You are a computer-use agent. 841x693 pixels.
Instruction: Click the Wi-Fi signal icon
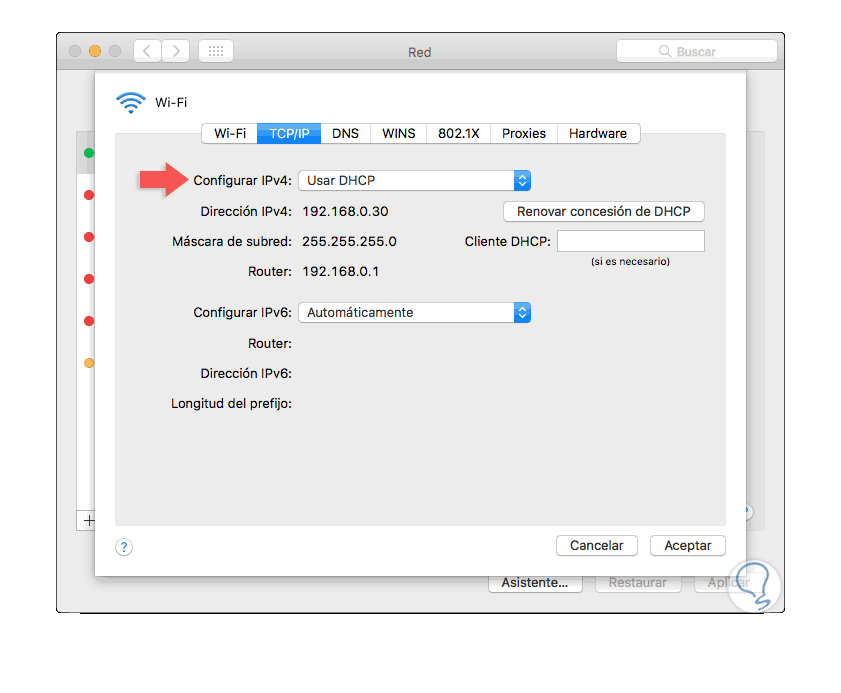pyautogui.click(x=131, y=102)
